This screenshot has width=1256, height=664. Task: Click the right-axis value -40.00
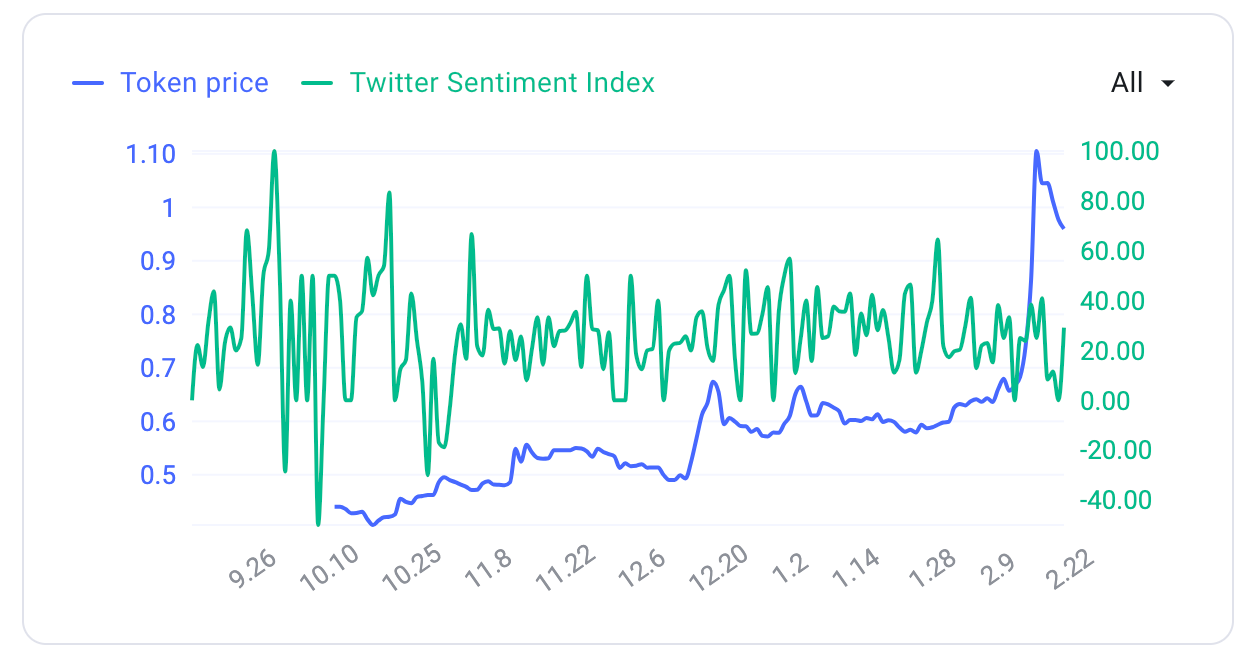1116,499
